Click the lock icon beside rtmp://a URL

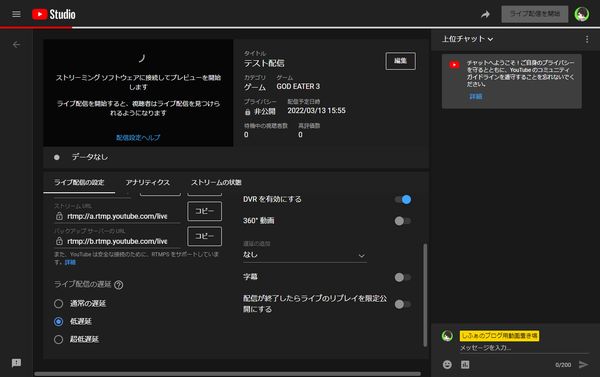point(59,216)
